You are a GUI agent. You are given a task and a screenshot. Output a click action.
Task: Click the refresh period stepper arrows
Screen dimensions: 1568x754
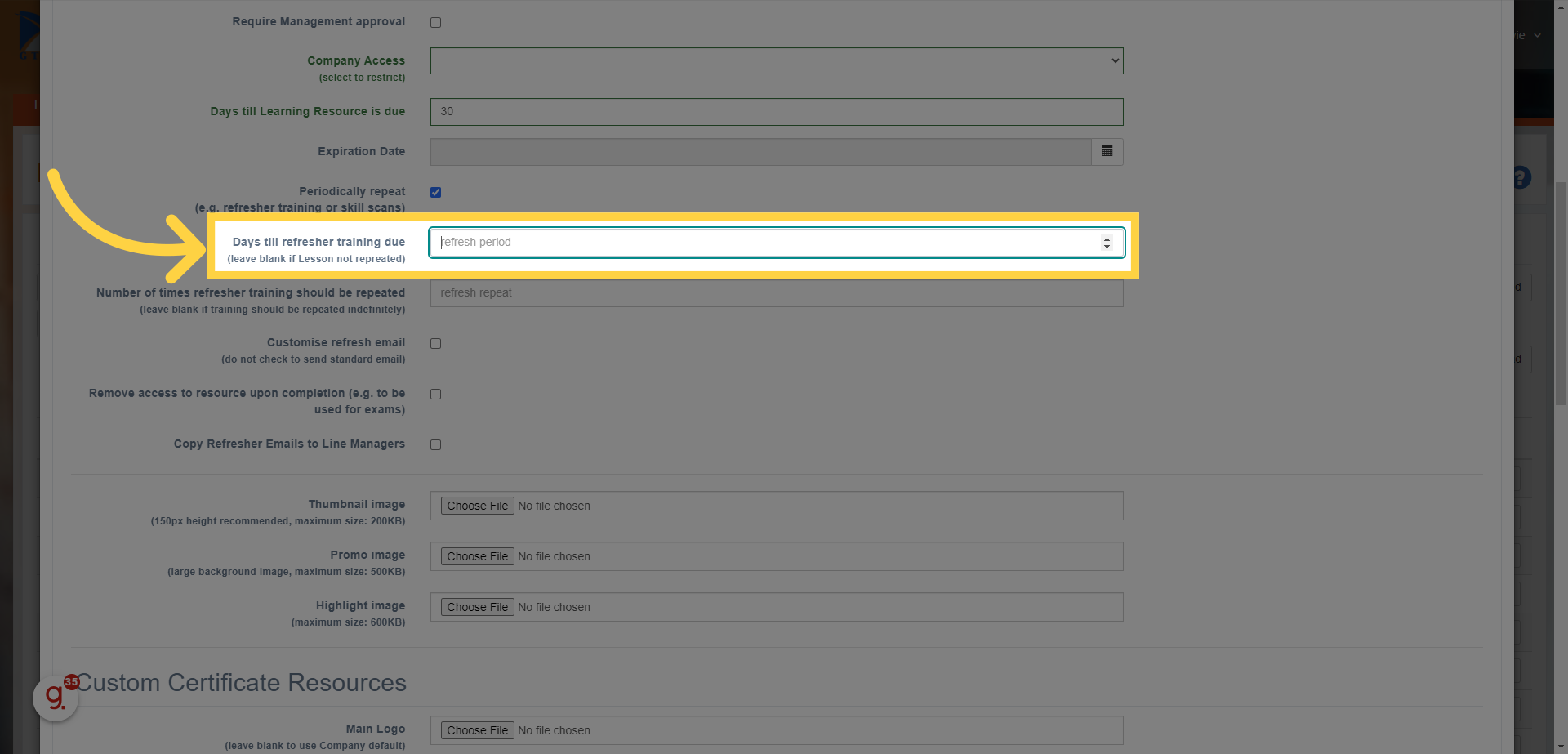point(1107,243)
